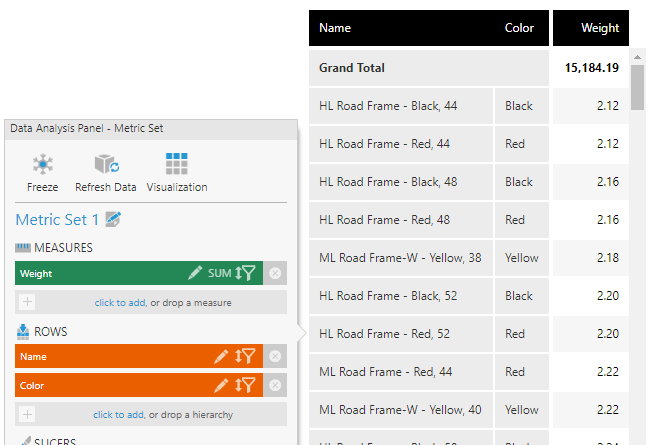The width and height of the screenshot is (659, 445).
Task: Click the Weight column header
Action: click(x=600, y=28)
